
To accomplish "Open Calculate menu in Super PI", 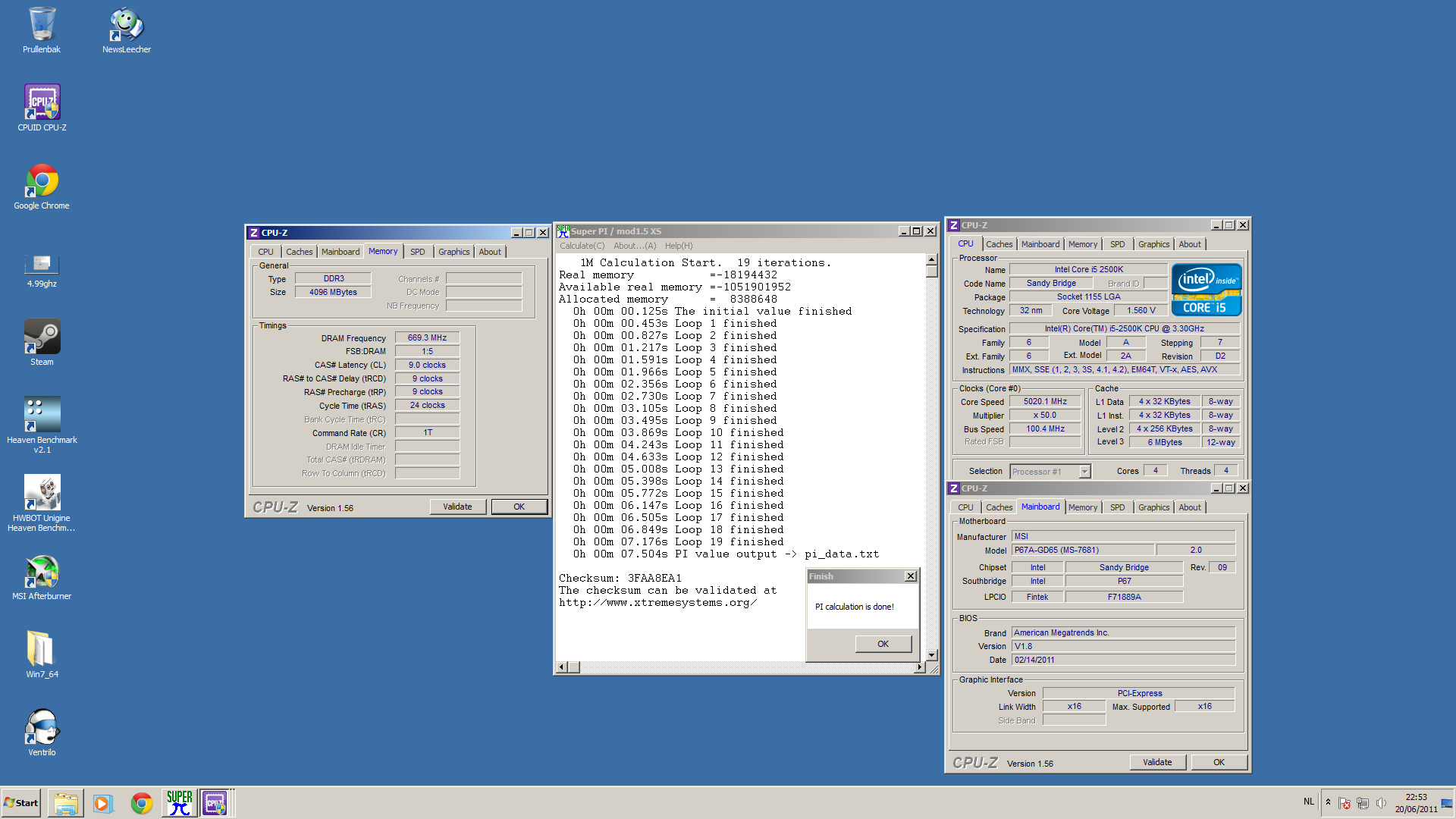I will tap(583, 245).
